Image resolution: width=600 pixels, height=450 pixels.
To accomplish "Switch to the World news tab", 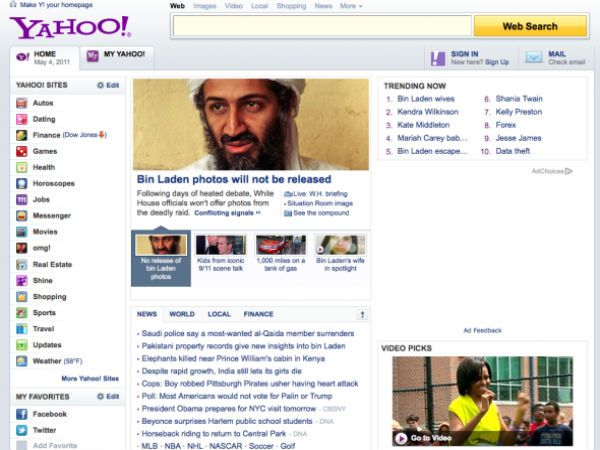I will (181, 314).
